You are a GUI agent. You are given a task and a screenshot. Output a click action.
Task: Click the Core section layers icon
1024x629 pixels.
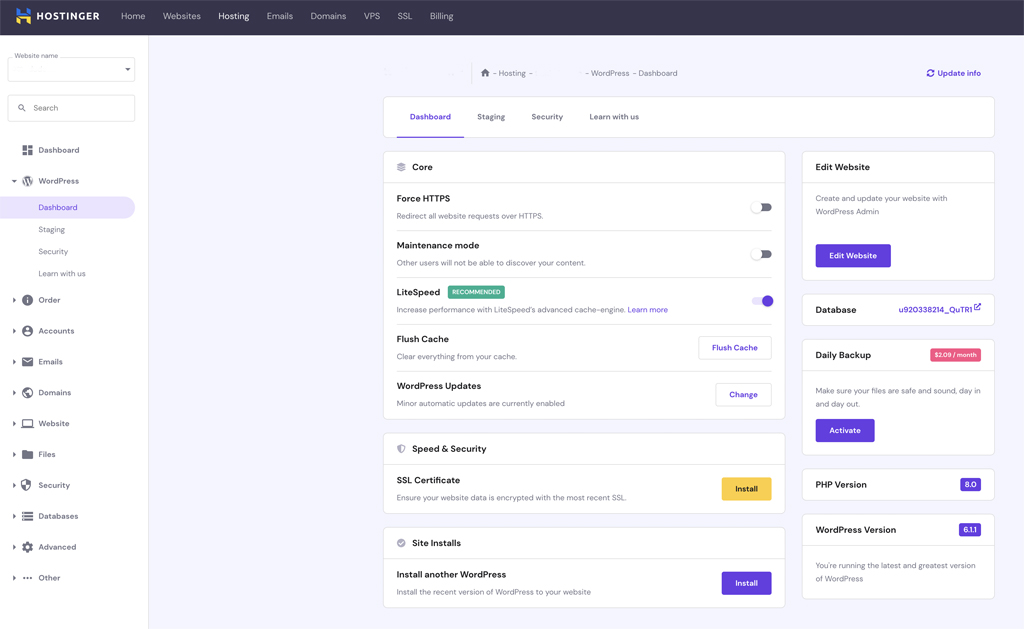point(401,167)
